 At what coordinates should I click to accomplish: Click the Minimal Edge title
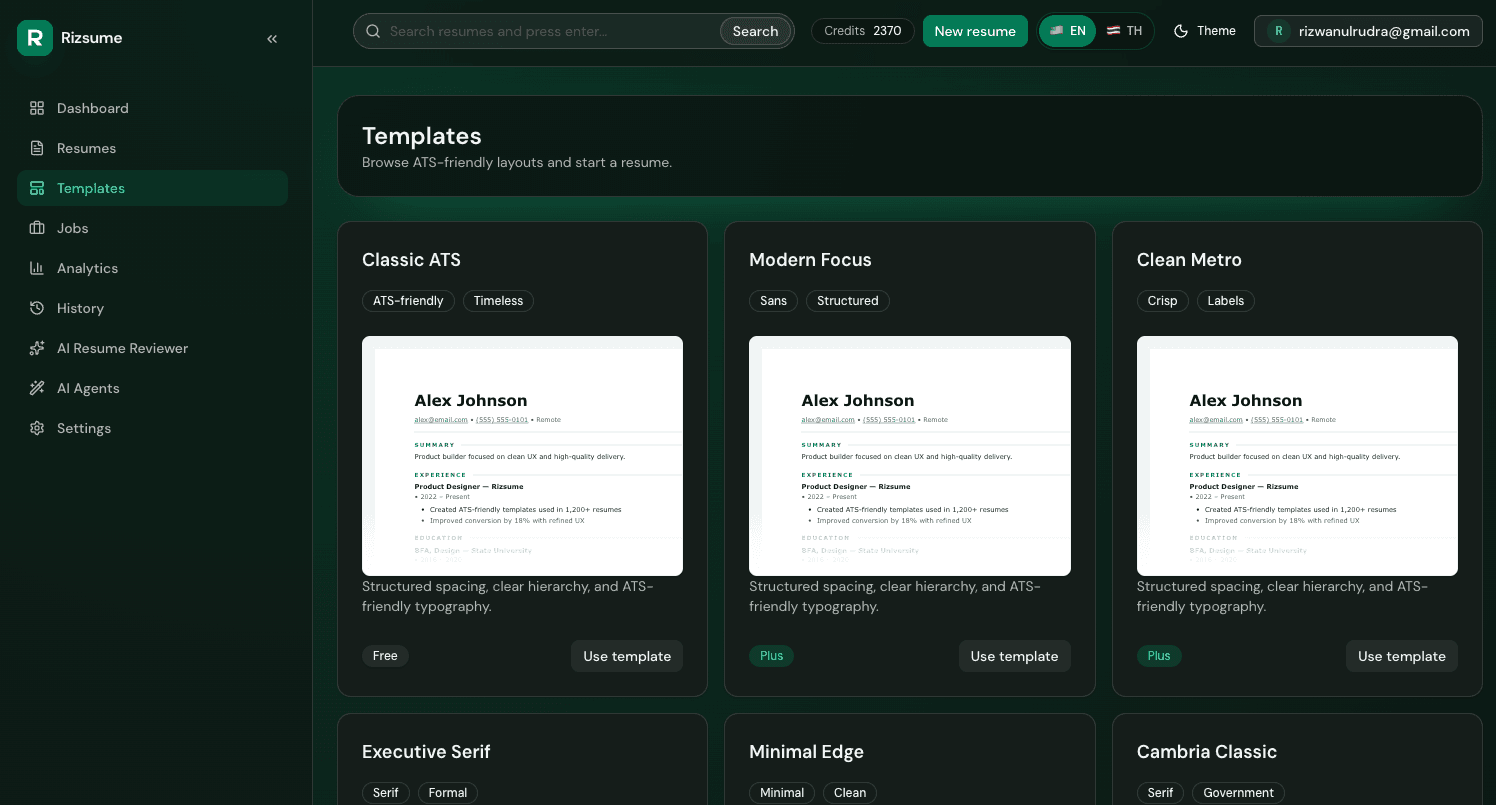point(806,752)
